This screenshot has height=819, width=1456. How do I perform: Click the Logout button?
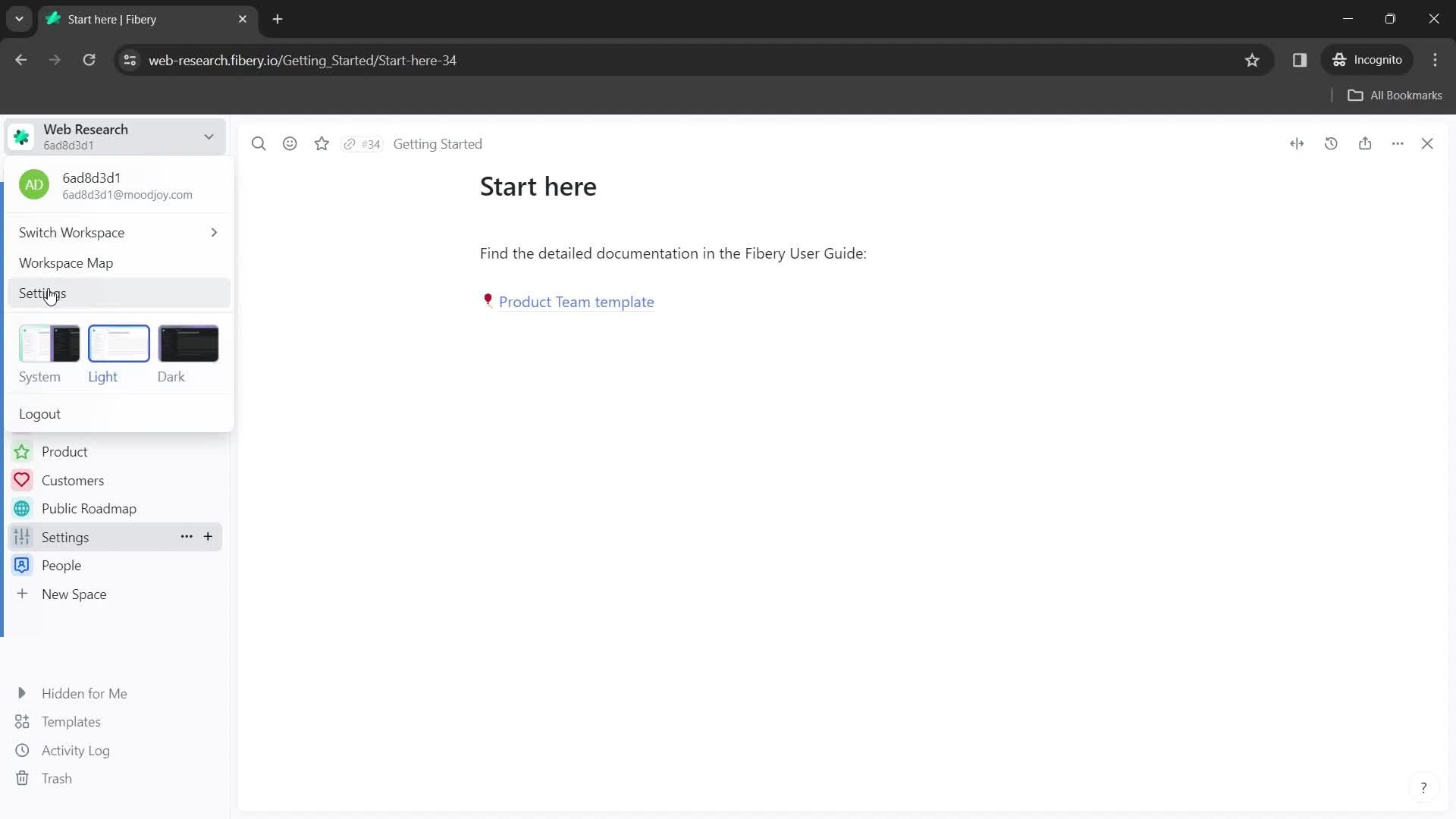40,414
